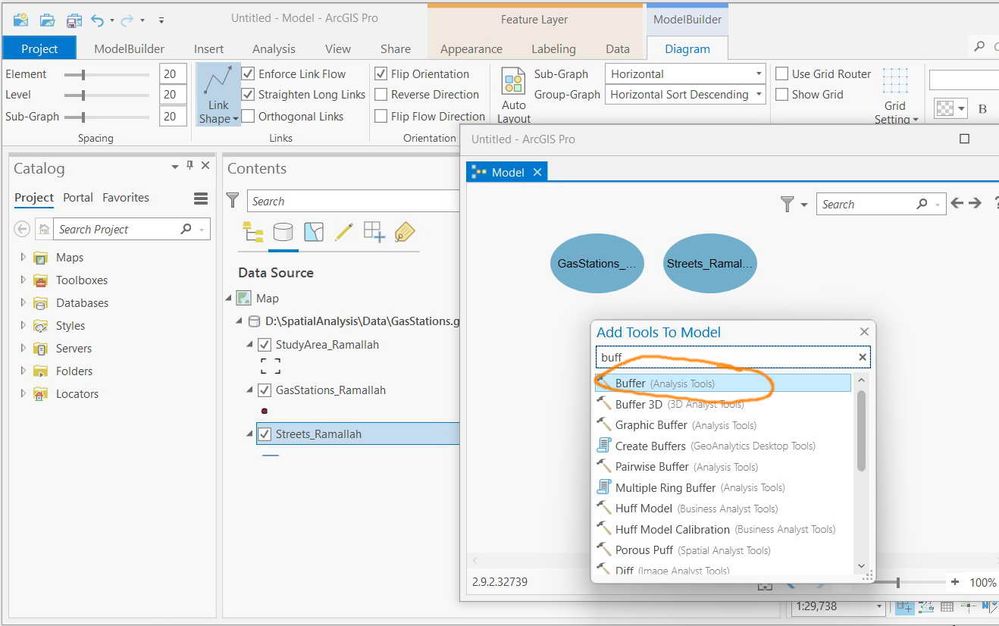Toggle Flip Orientation checkbox

(381, 74)
